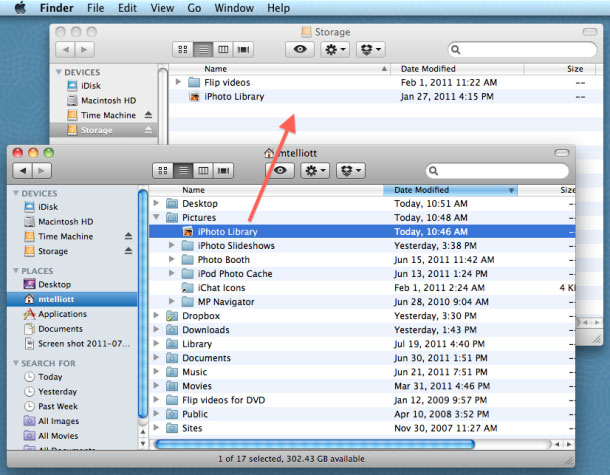610x475 pixels.
Task: Click search field in Storage window
Action: coord(522,49)
